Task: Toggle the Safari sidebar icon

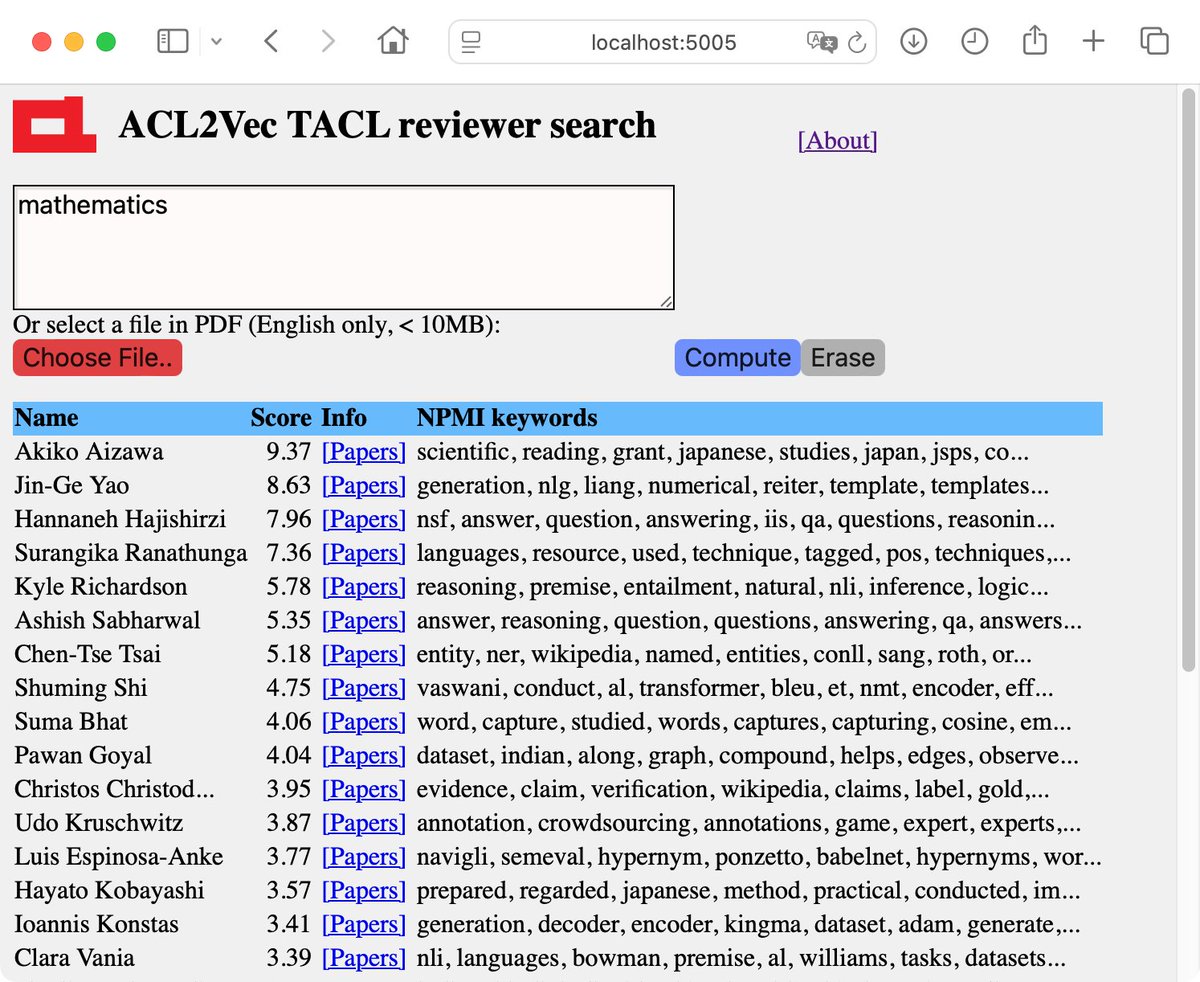Action: [173, 41]
